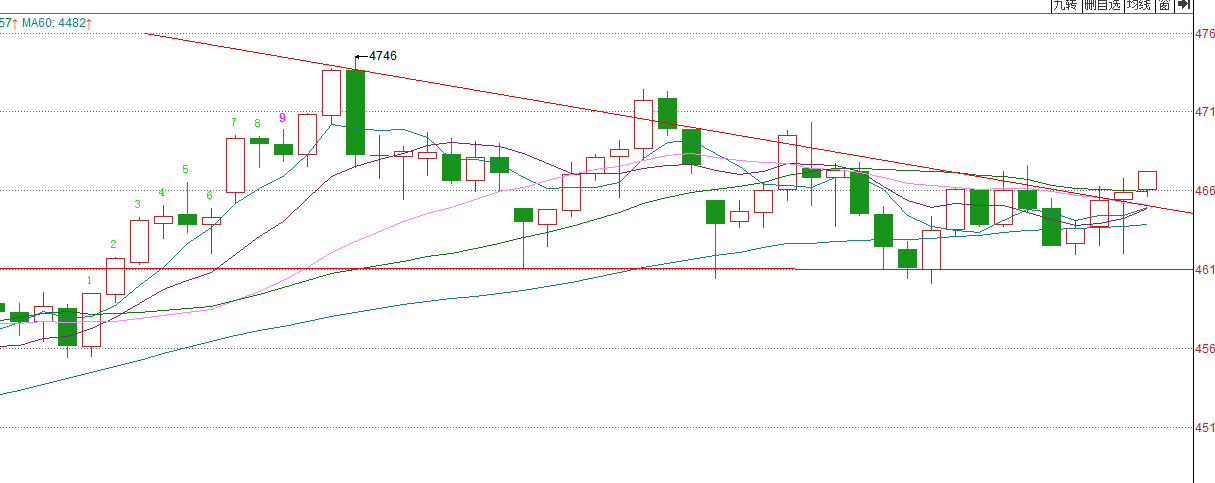Click the green 3 sequence marker
The width and height of the screenshot is (1215, 483).
tap(138, 204)
